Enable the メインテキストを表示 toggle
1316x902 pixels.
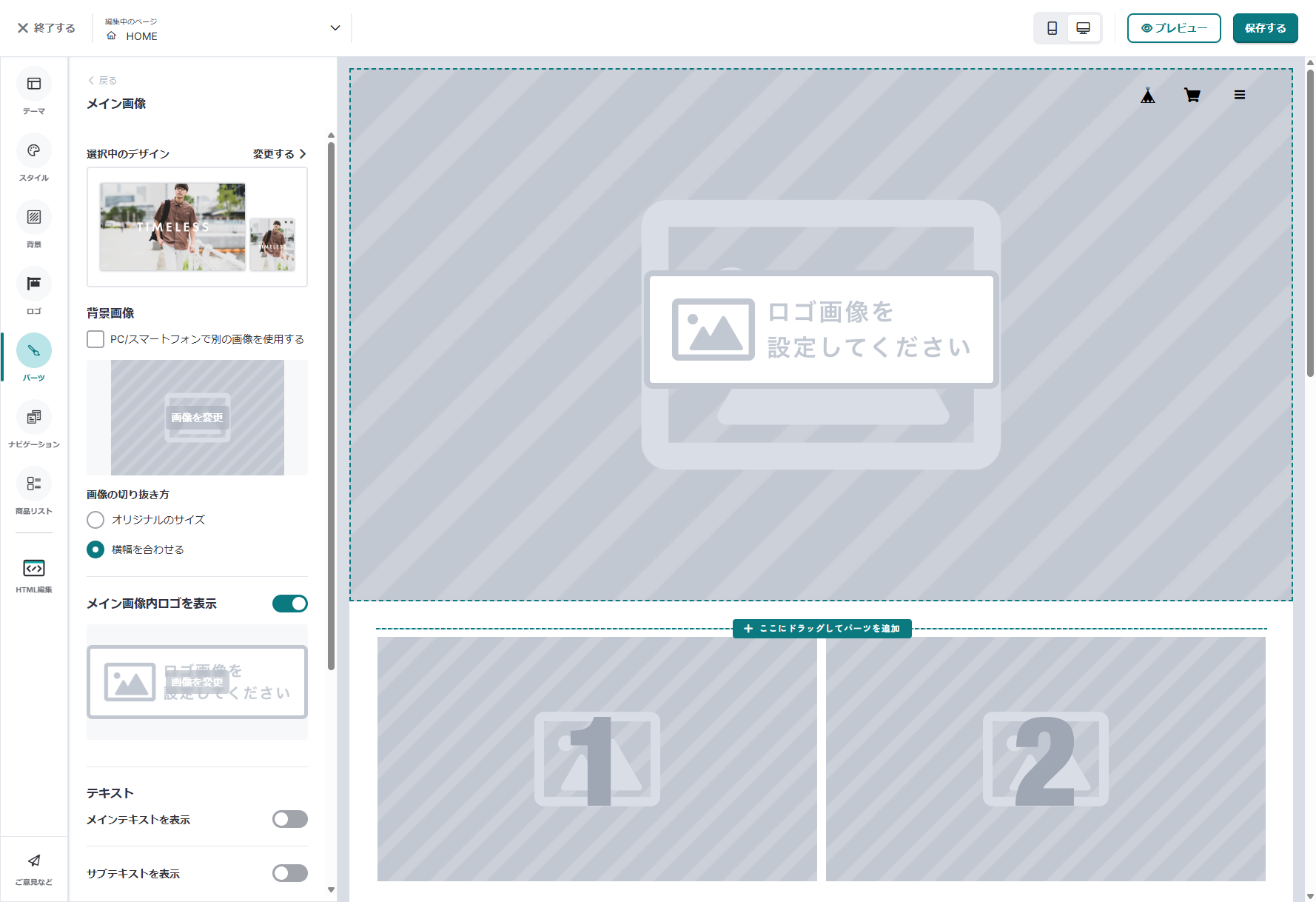click(289, 819)
